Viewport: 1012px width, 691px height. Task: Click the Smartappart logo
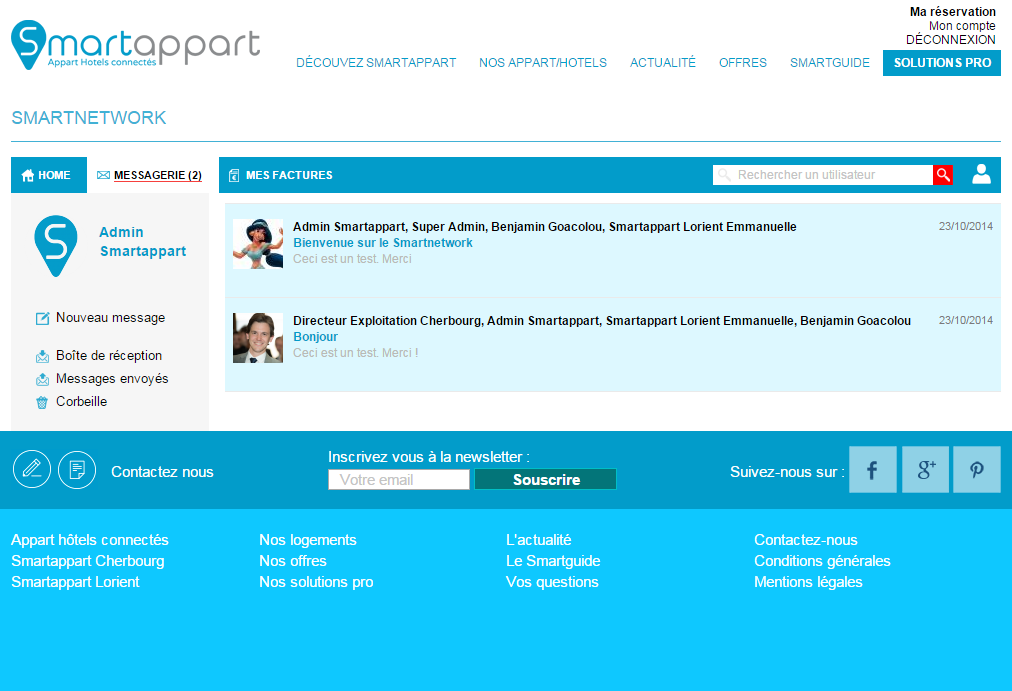click(135, 48)
